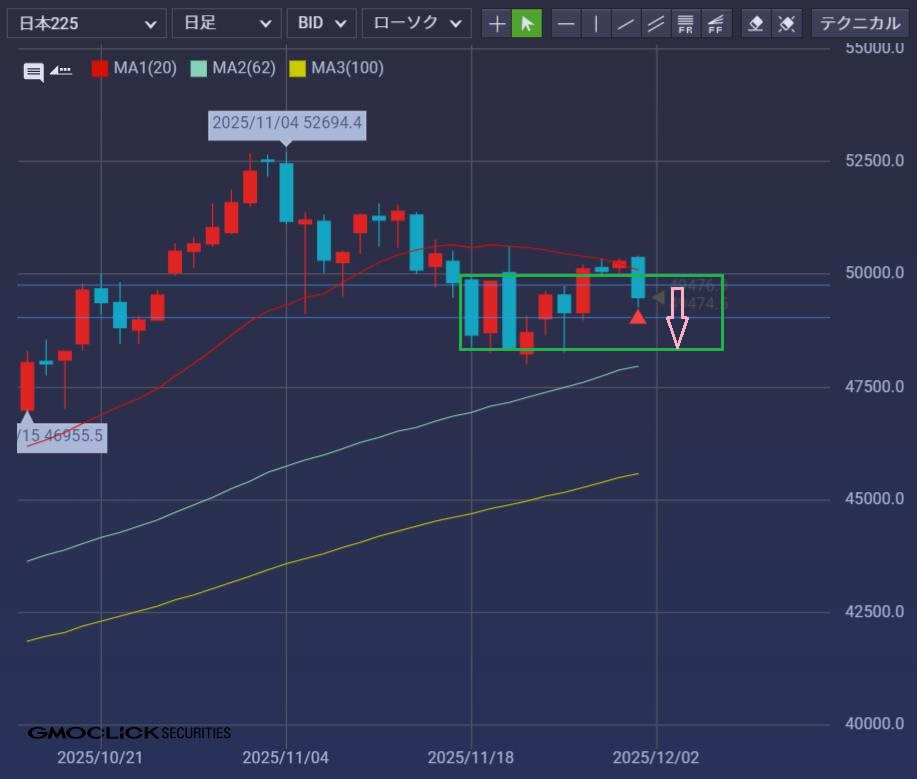The height and width of the screenshot is (779, 917).
Task: Open the ローソク chart type dropdown
Action: point(416,23)
